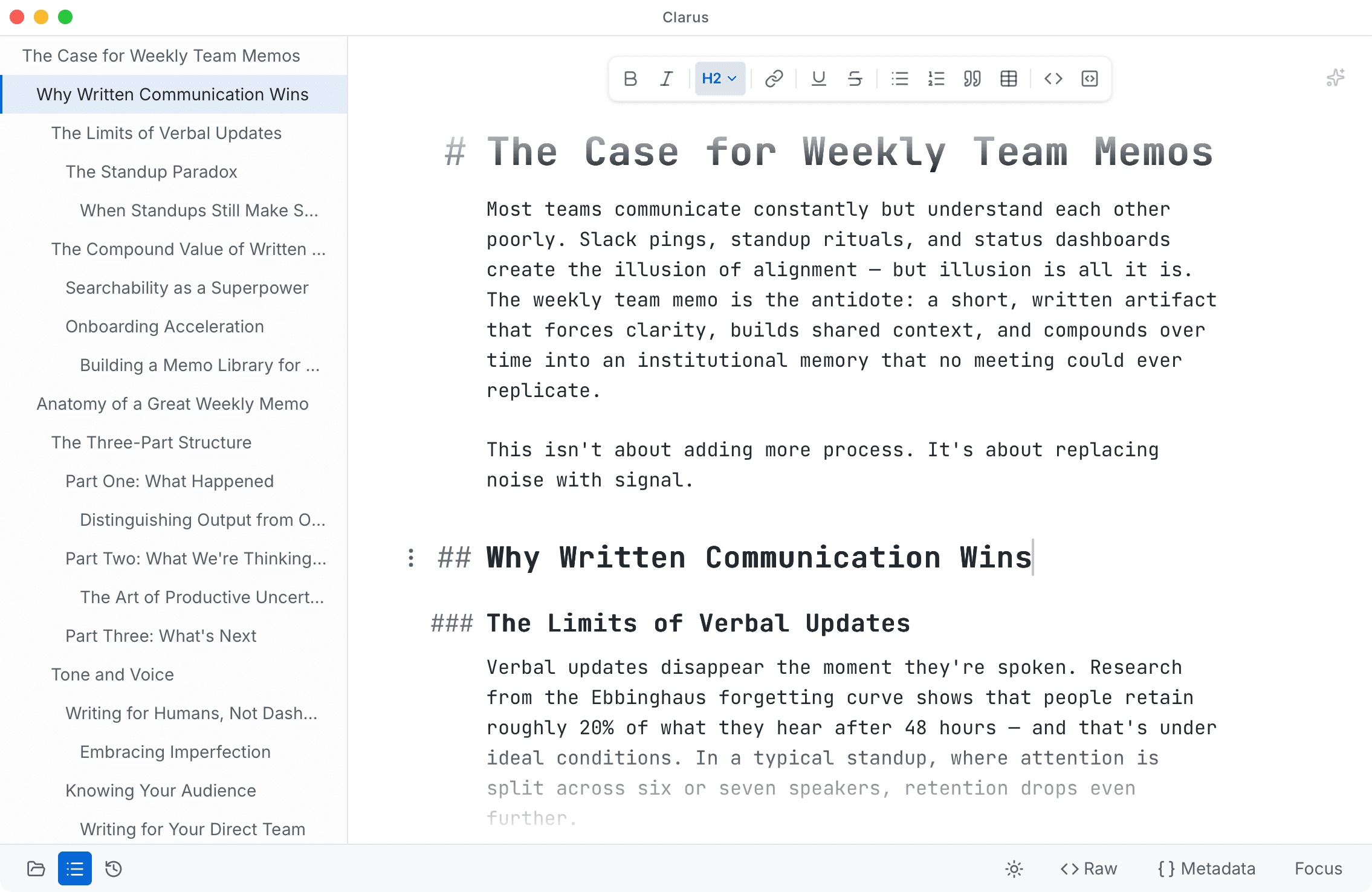The height and width of the screenshot is (892, 1372).
Task: Open Writing for Humans, Not Dash... item
Action: pyautogui.click(x=174, y=713)
